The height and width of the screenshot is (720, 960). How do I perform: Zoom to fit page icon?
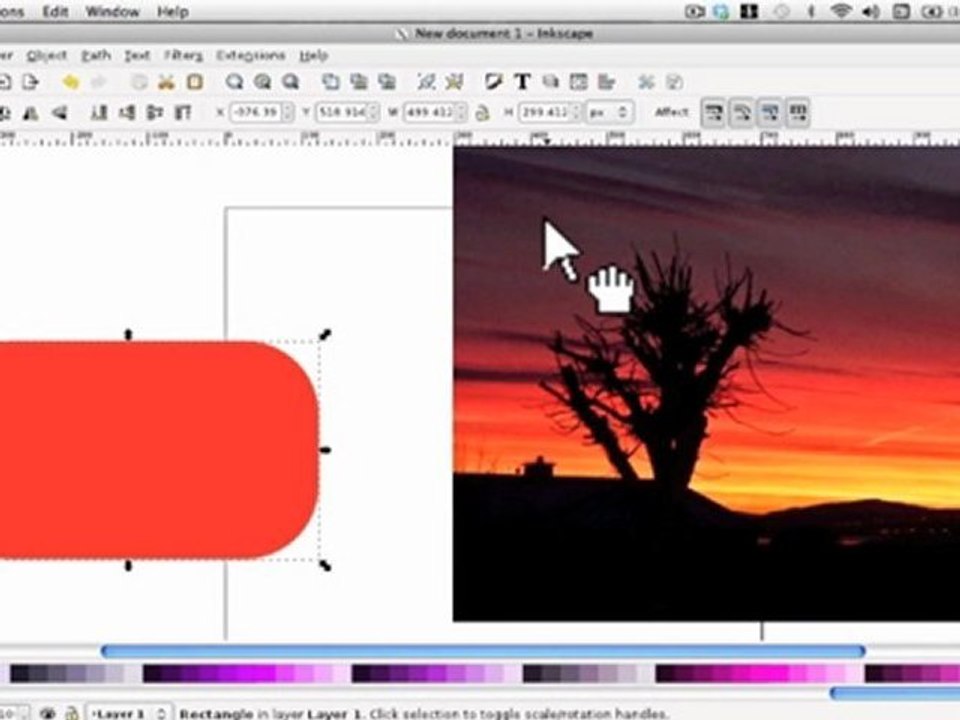(291, 82)
